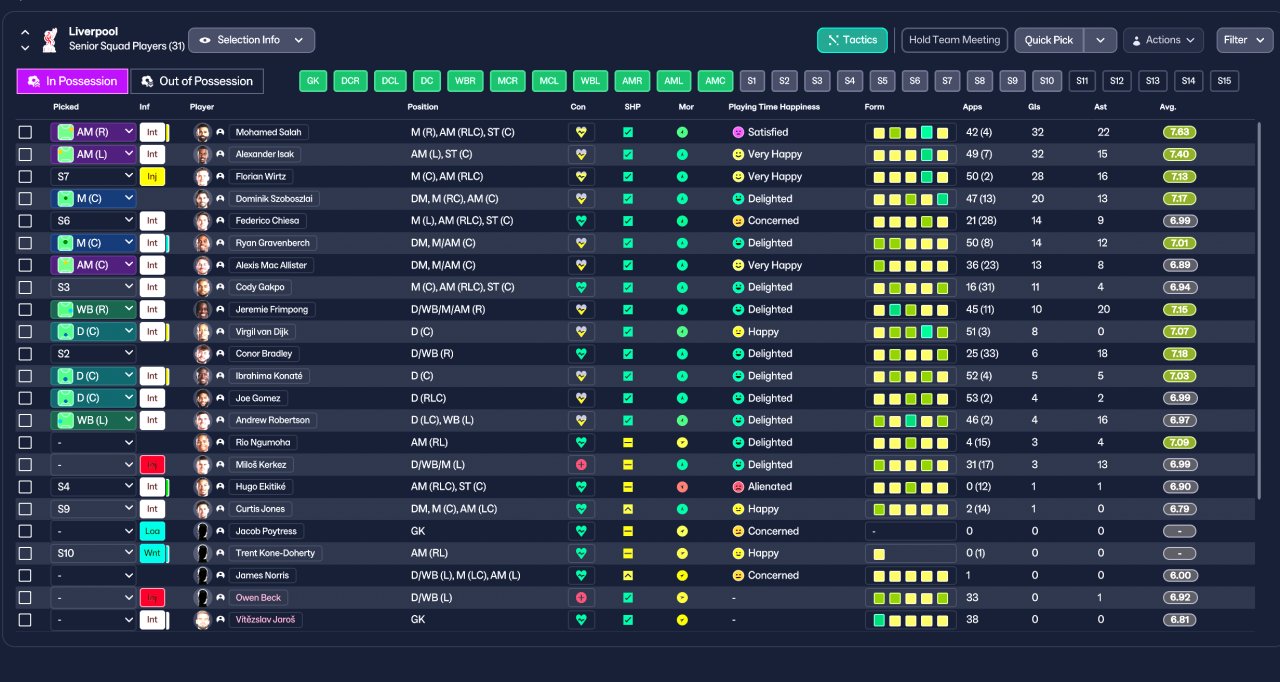The image size is (1280, 682).
Task: Click Curtis Jones's sharpness arrow icon
Action: 628,509
